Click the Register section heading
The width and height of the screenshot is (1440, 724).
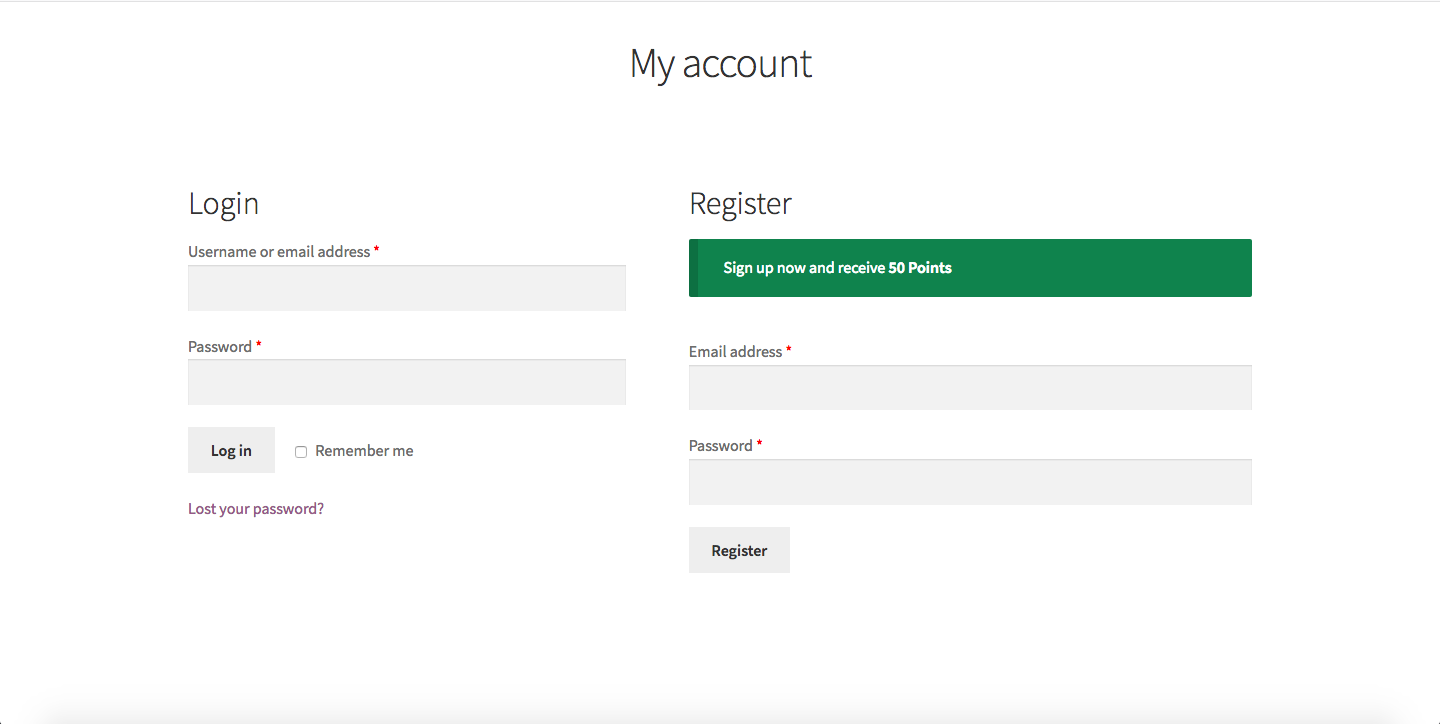[x=740, y=203]
